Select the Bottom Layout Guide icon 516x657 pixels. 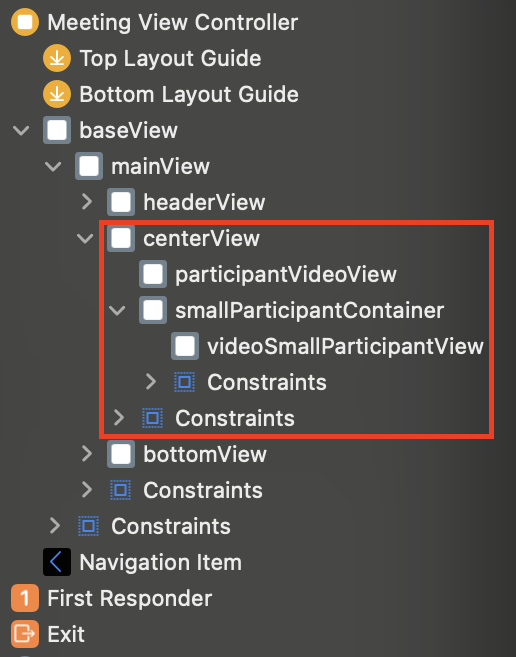57,94
